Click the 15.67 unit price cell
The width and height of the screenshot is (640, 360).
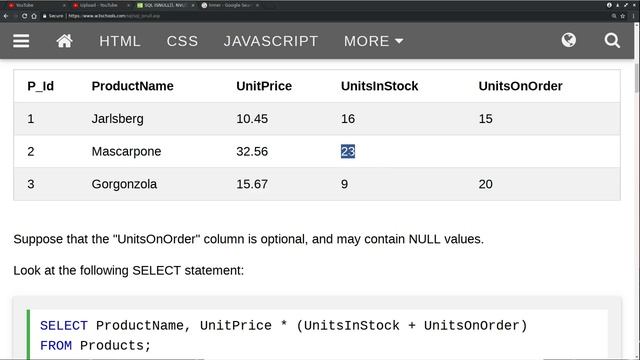click(x=252, y=184)
